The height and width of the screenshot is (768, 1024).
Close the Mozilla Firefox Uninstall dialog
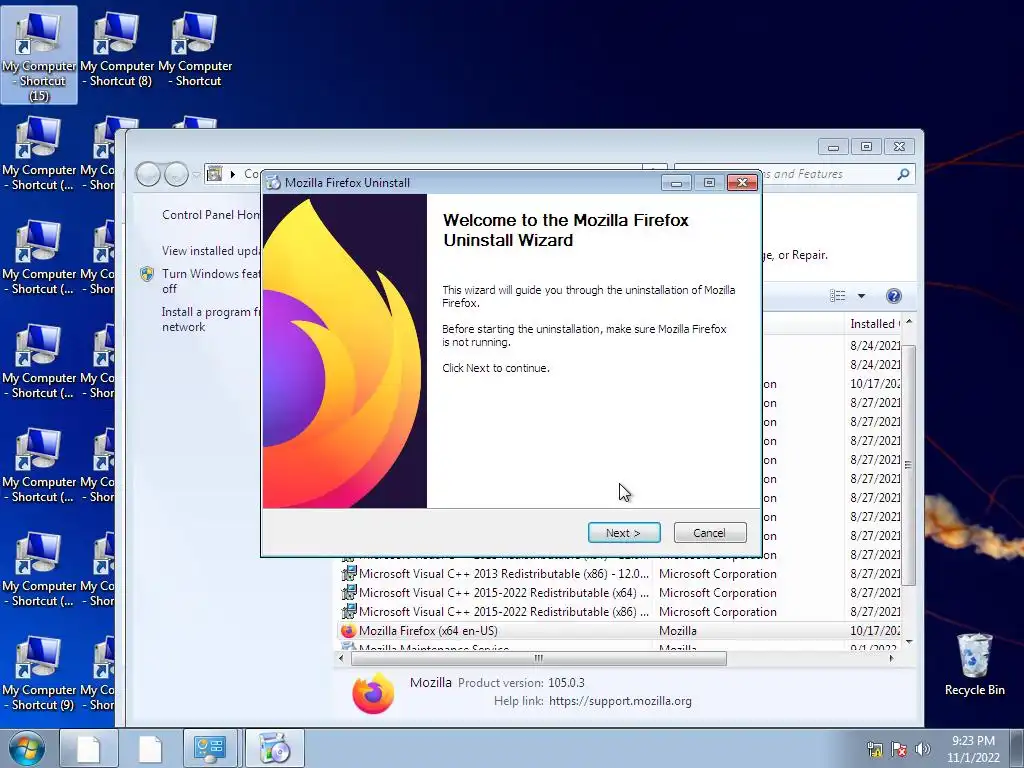click(742, 183)
